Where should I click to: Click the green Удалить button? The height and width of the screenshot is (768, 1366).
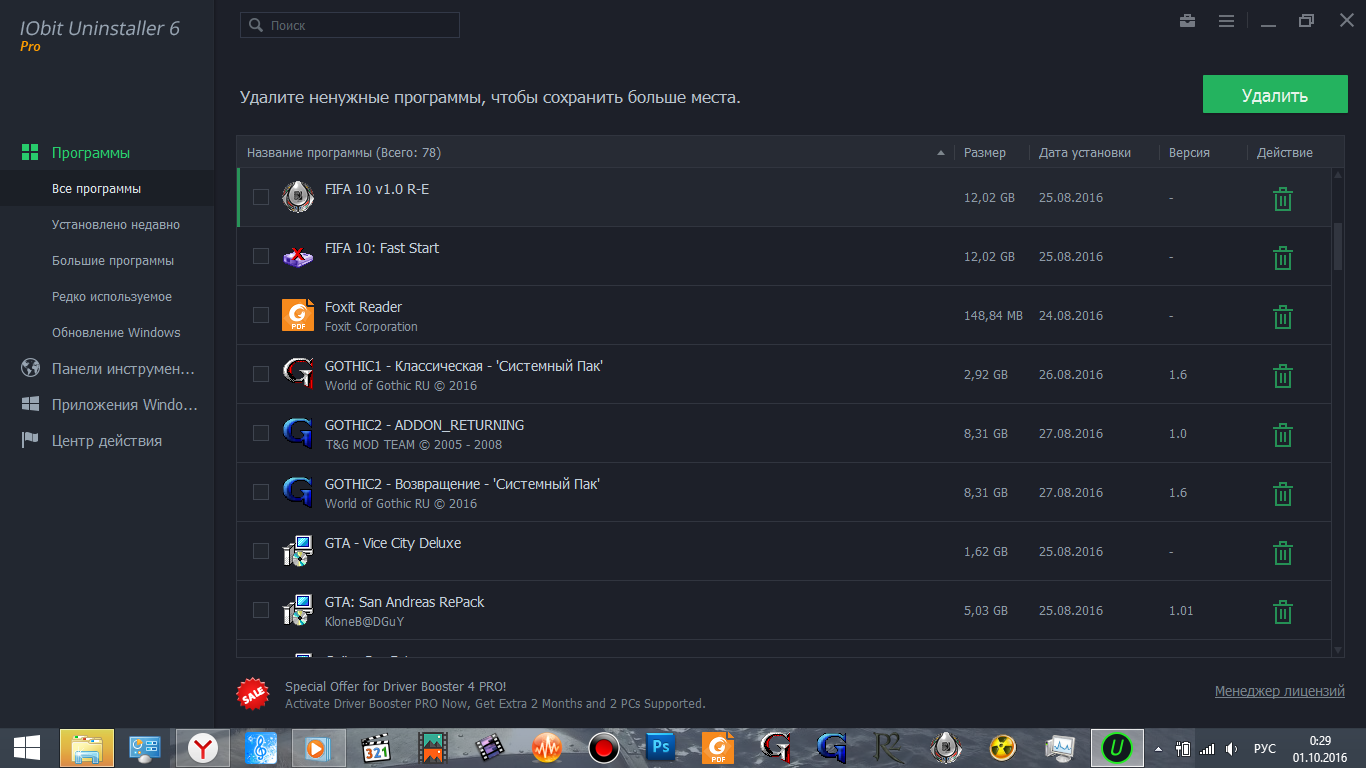point(1275,96)
